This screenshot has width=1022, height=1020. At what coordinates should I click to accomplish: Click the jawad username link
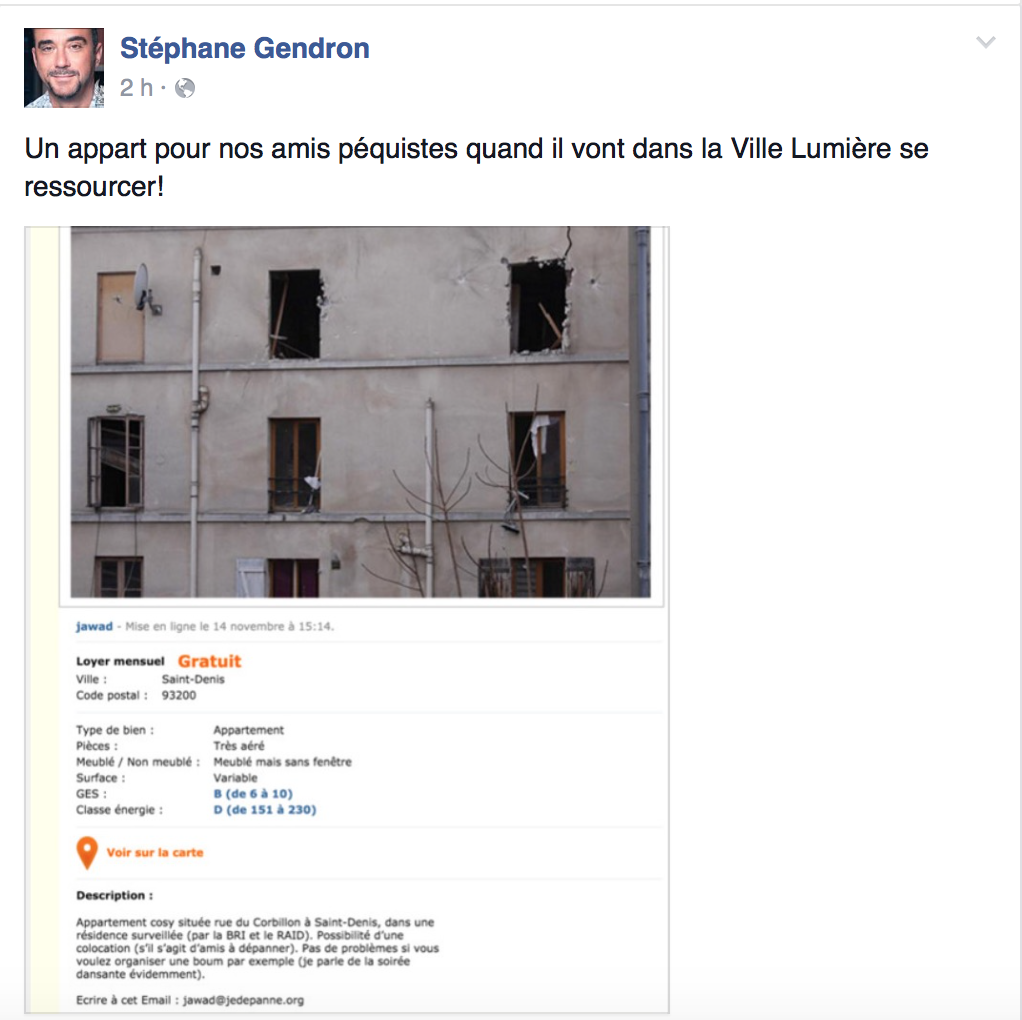click(94, 626)
